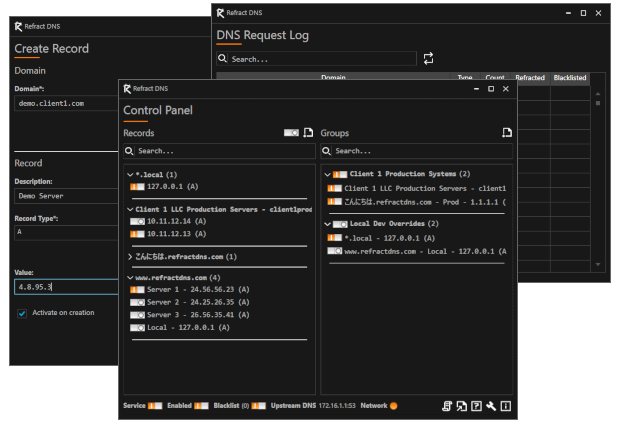Toggle the Records header master switch

(291, 132)
